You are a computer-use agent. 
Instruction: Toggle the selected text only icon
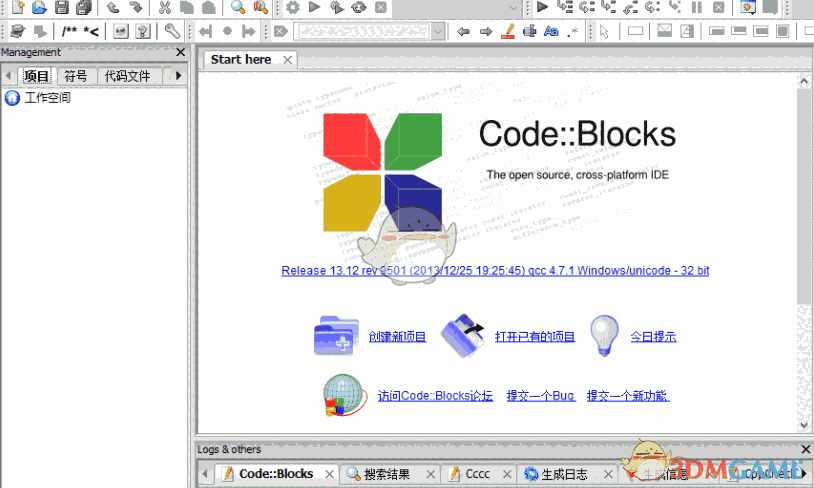tap(530, 32)
